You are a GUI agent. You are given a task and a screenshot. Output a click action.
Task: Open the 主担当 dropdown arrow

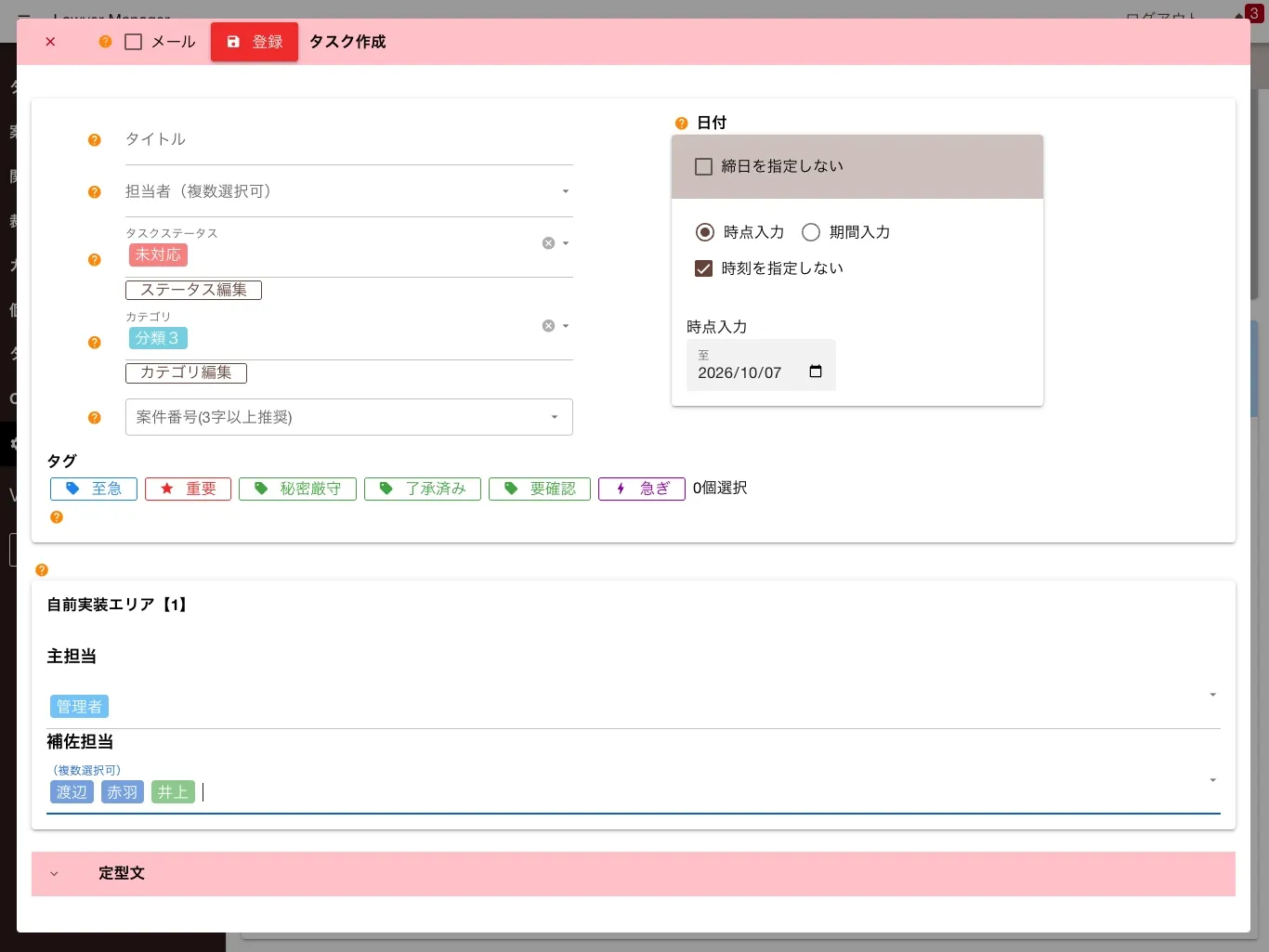(x=1212, y=695)
